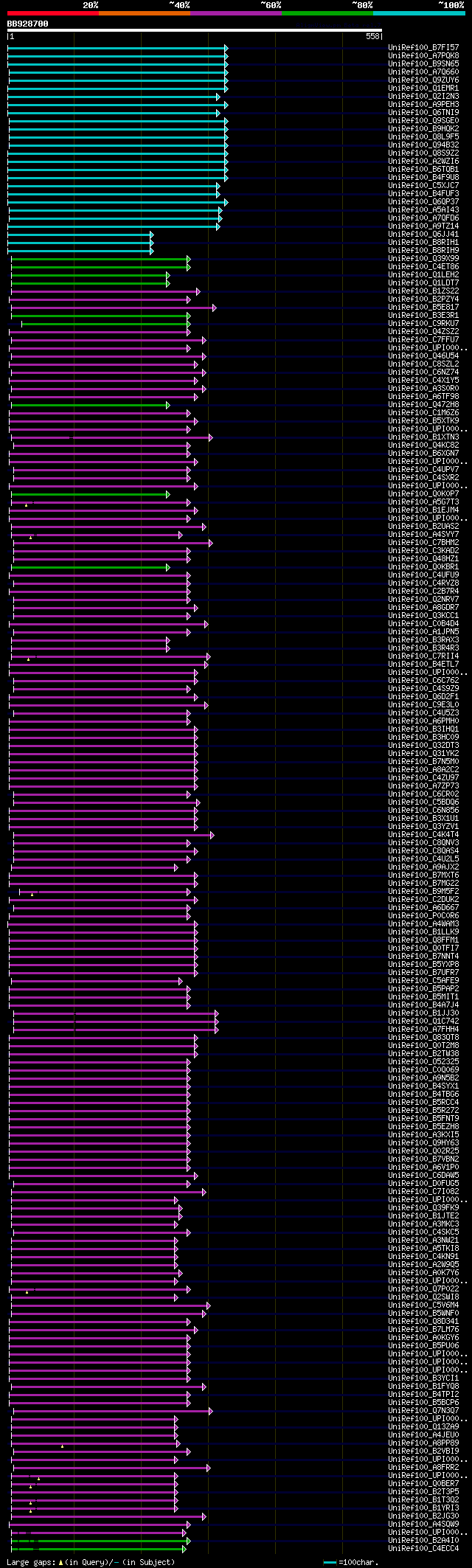
Task: Open hit UniRef100_B9SN65
Action: pyautogui.click(x=423, y=63)
